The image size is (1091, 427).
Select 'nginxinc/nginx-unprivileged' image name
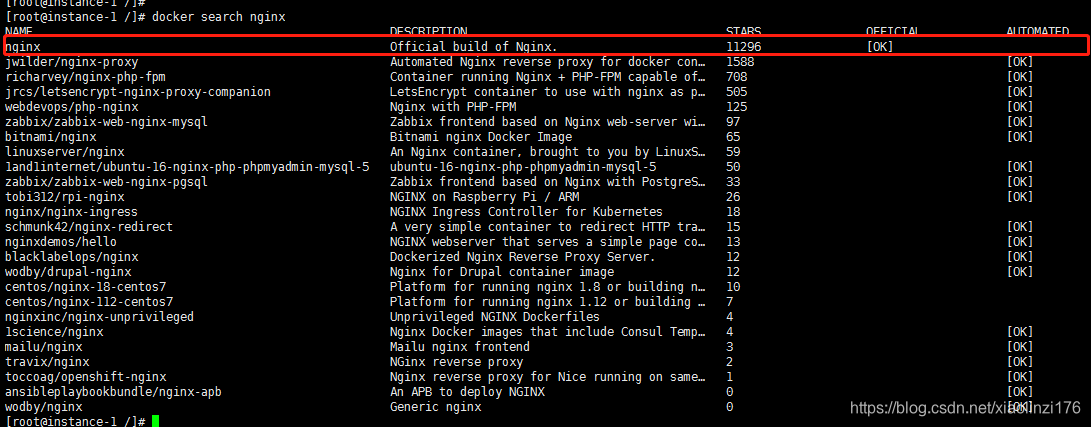coord(99,317)
